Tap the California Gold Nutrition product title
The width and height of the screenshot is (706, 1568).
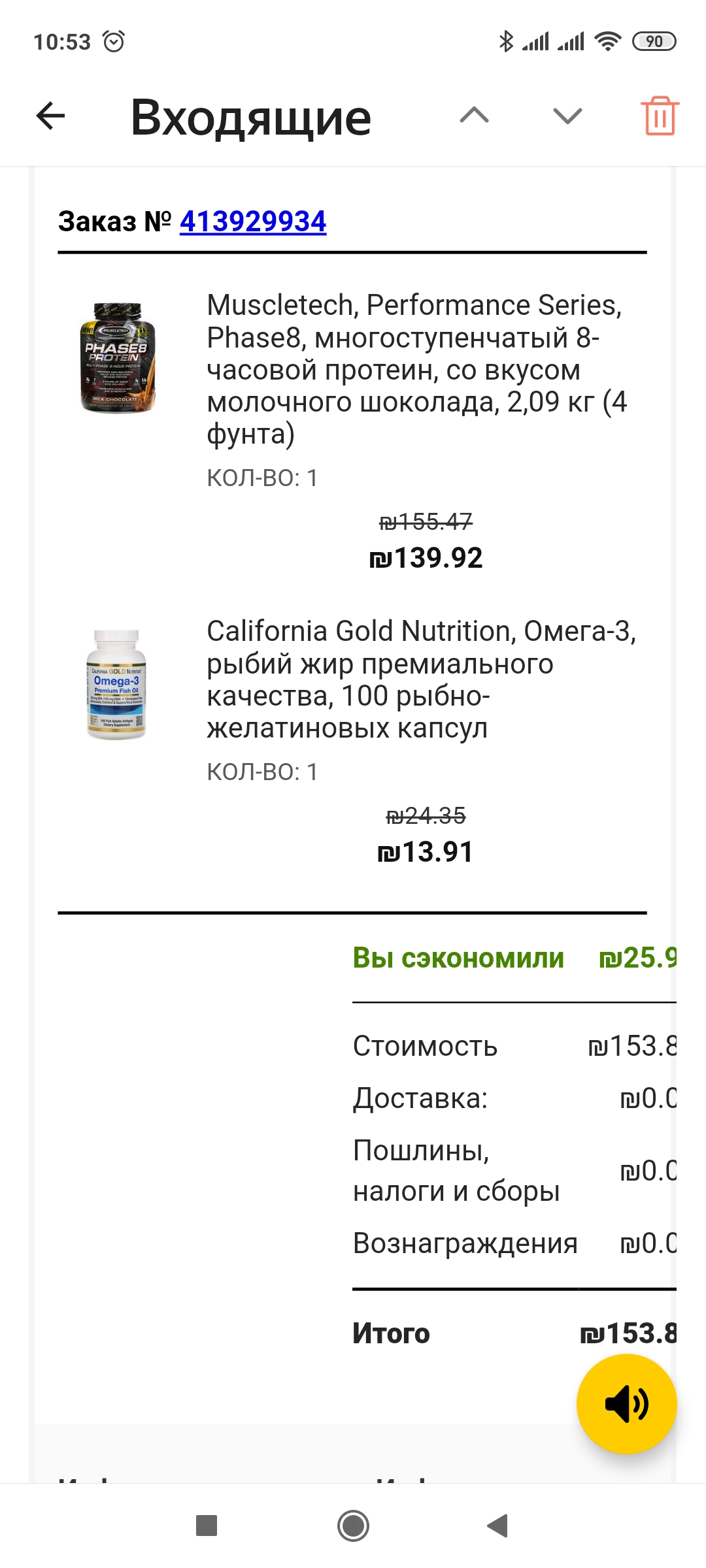coord(421,679)
